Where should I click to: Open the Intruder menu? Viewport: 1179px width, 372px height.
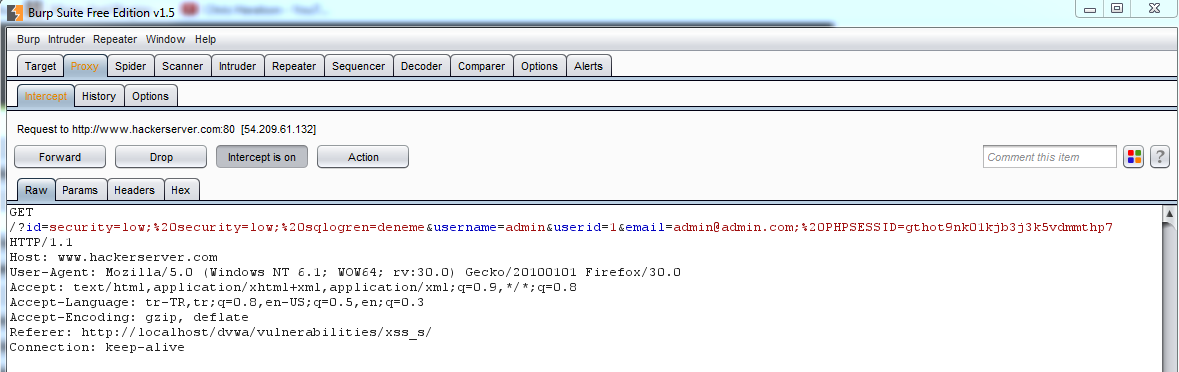(x=67, y=39)
